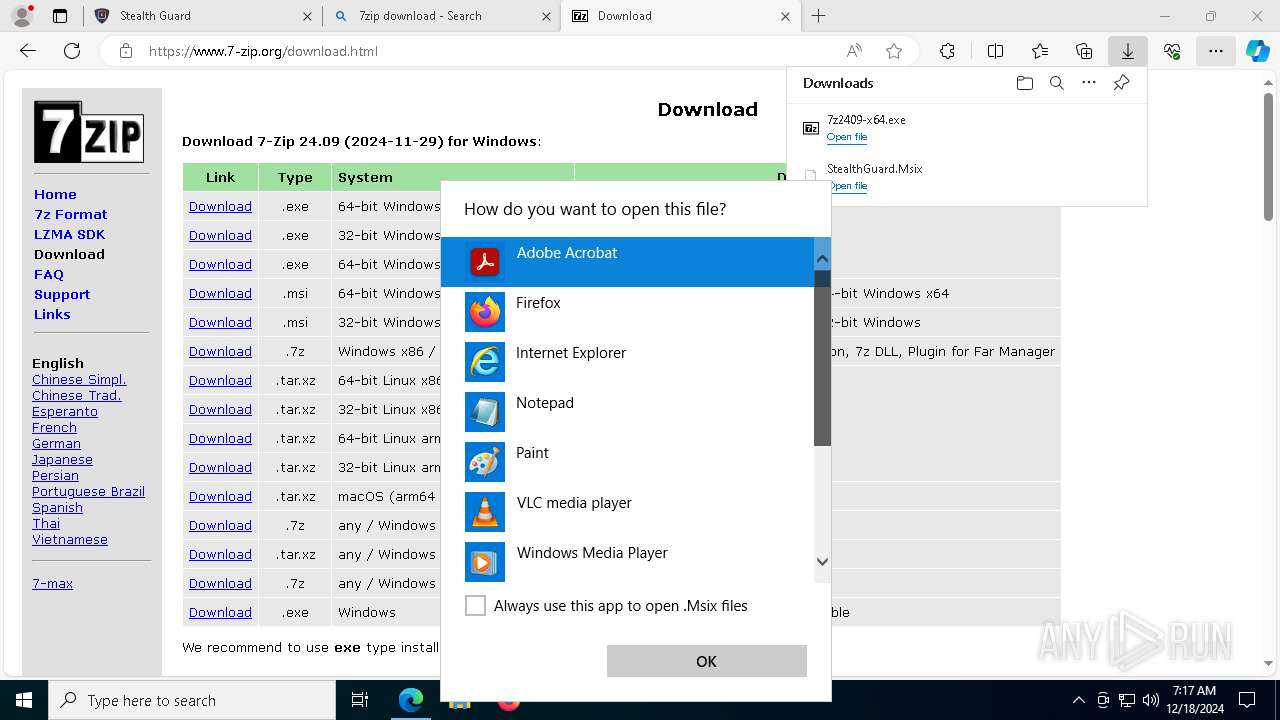Open file for 7z2409-x64.exe
The image size is (1280, 720).
tap(847, 137)
